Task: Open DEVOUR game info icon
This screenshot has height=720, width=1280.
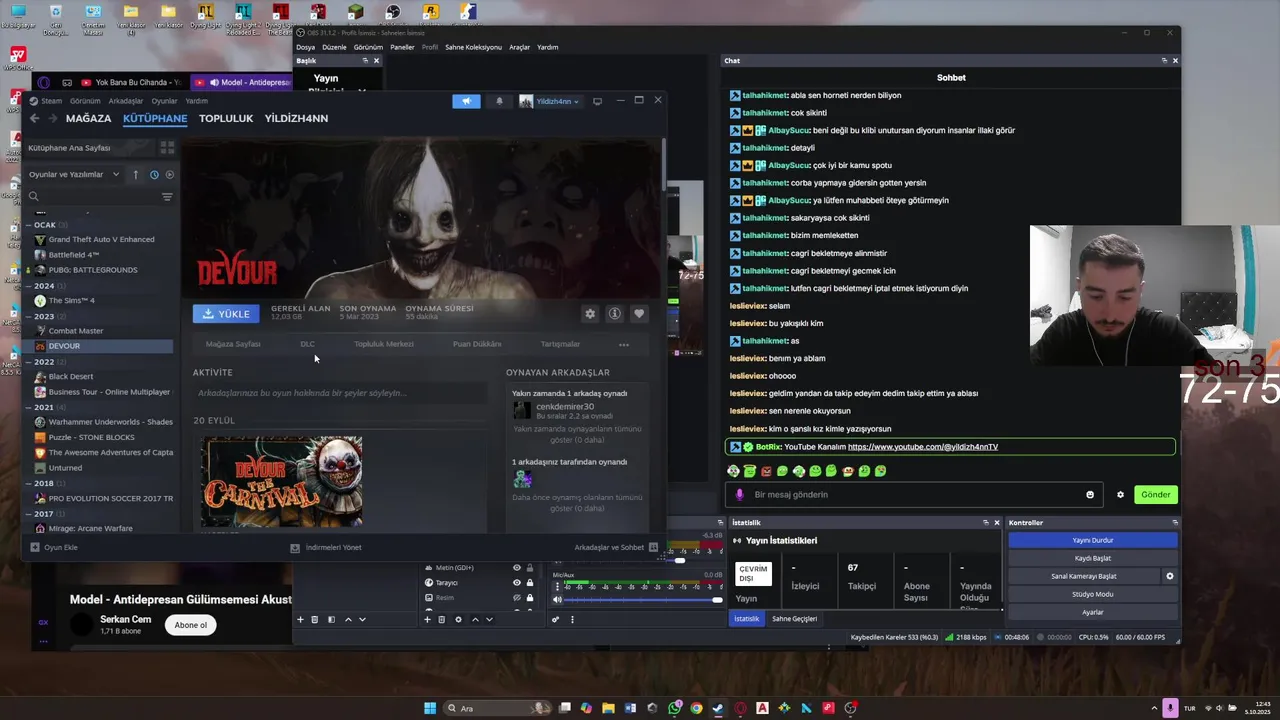Action: pos(614,314)
